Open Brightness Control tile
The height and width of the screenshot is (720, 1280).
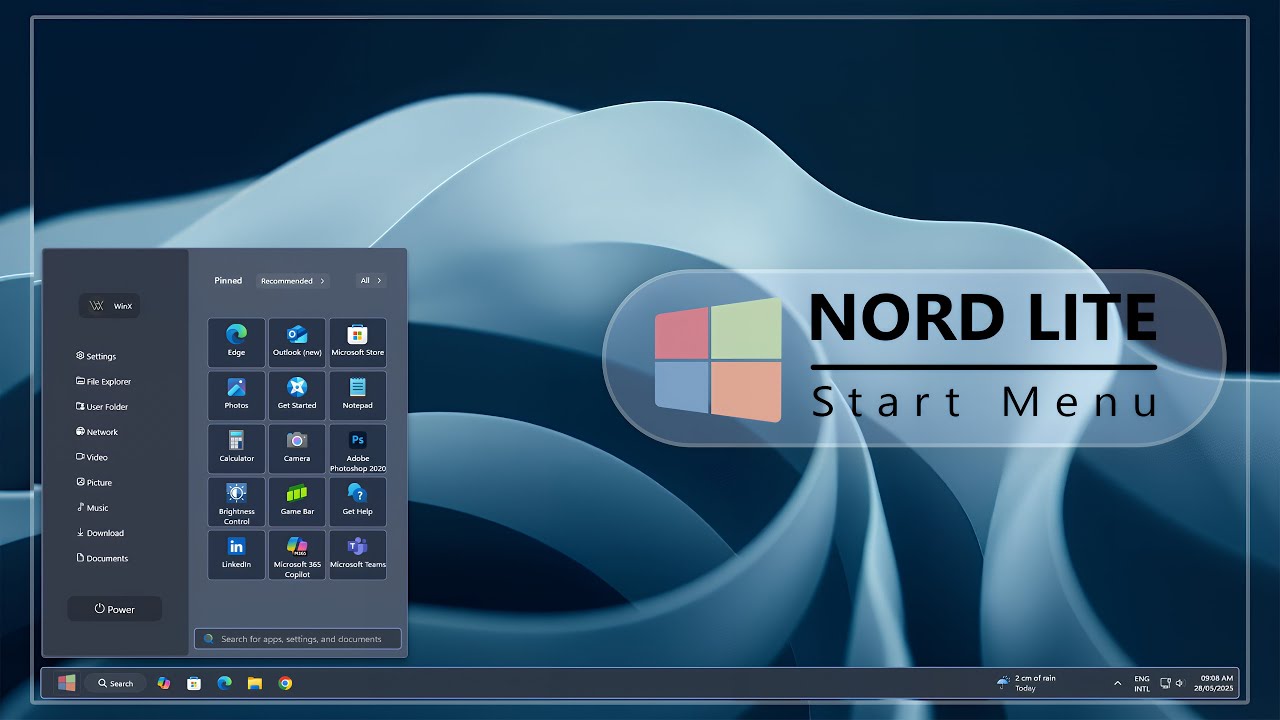pos(236,501)
